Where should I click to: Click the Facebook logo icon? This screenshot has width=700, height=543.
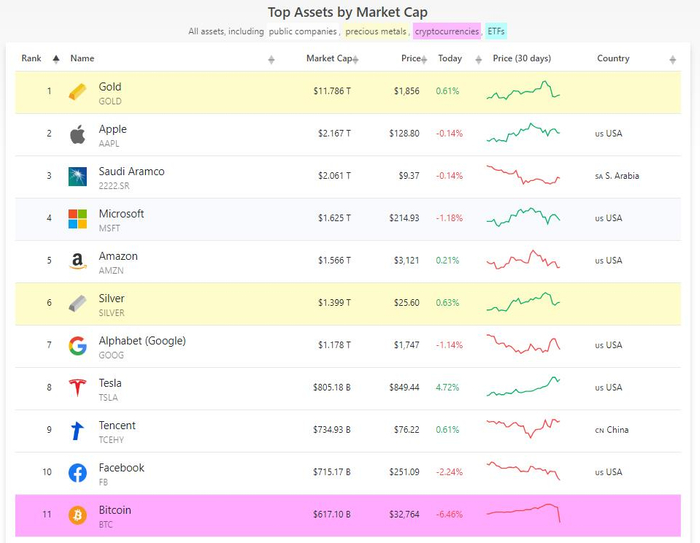coord(77,473)
